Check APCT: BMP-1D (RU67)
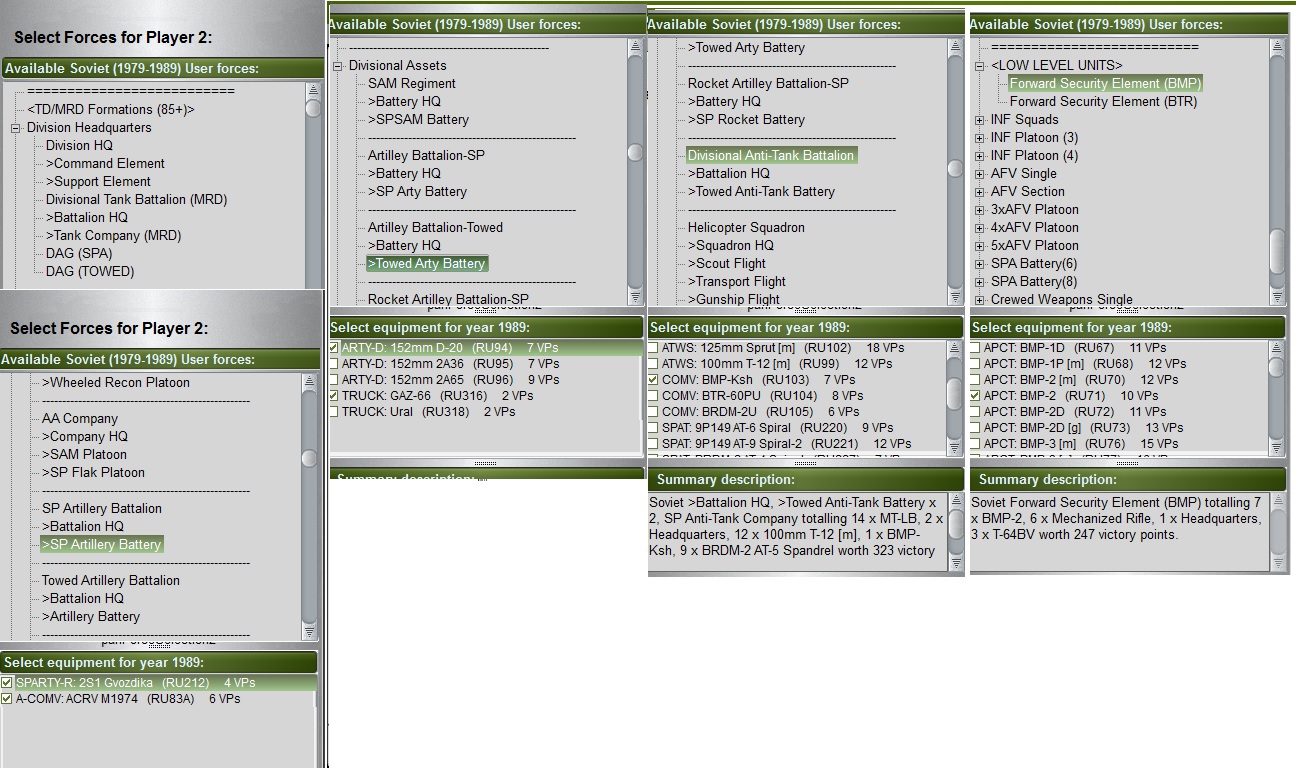This screenshot has height=768, width=1296. point(975,348)
